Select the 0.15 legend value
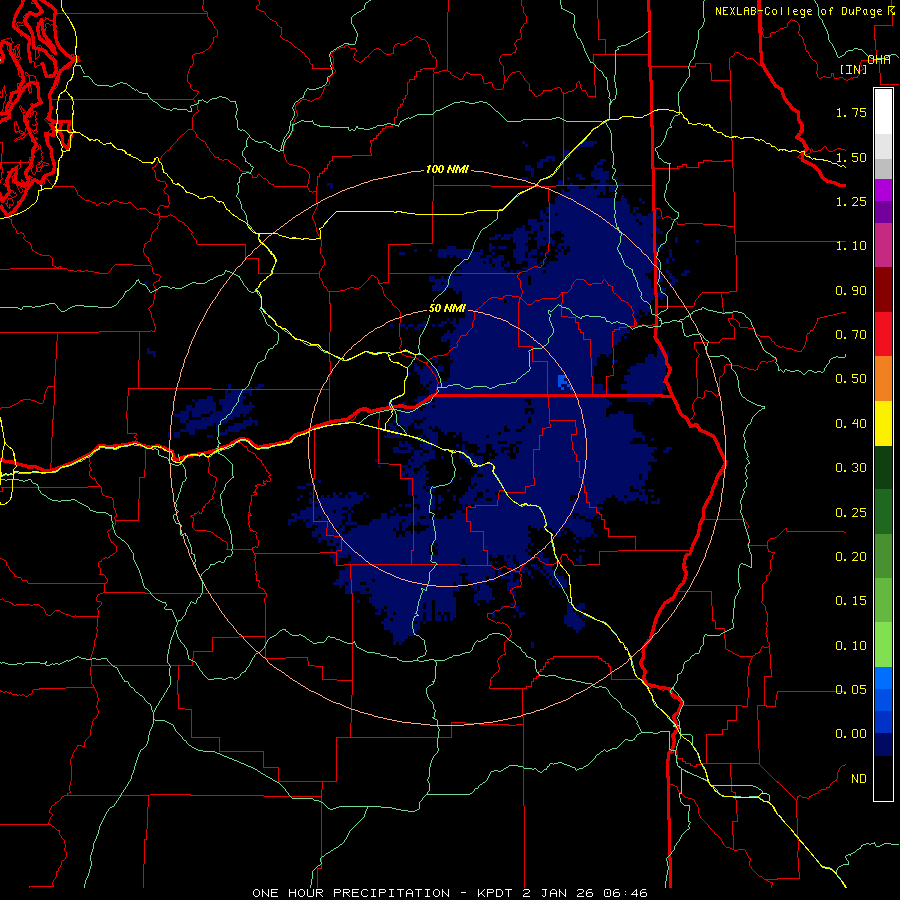 (851, 601)
